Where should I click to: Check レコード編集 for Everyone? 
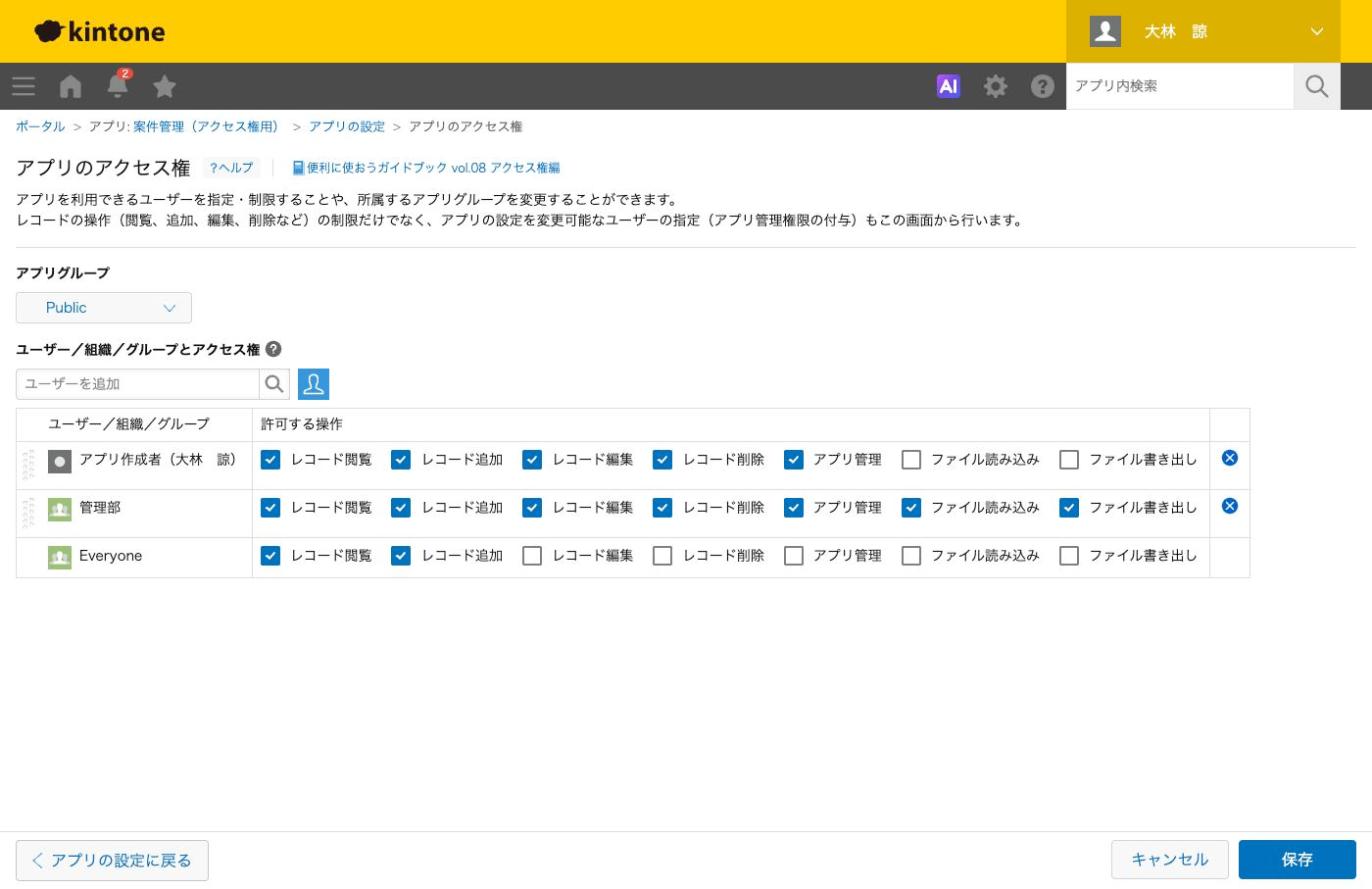pyautogui.click(x=532, y=556)
